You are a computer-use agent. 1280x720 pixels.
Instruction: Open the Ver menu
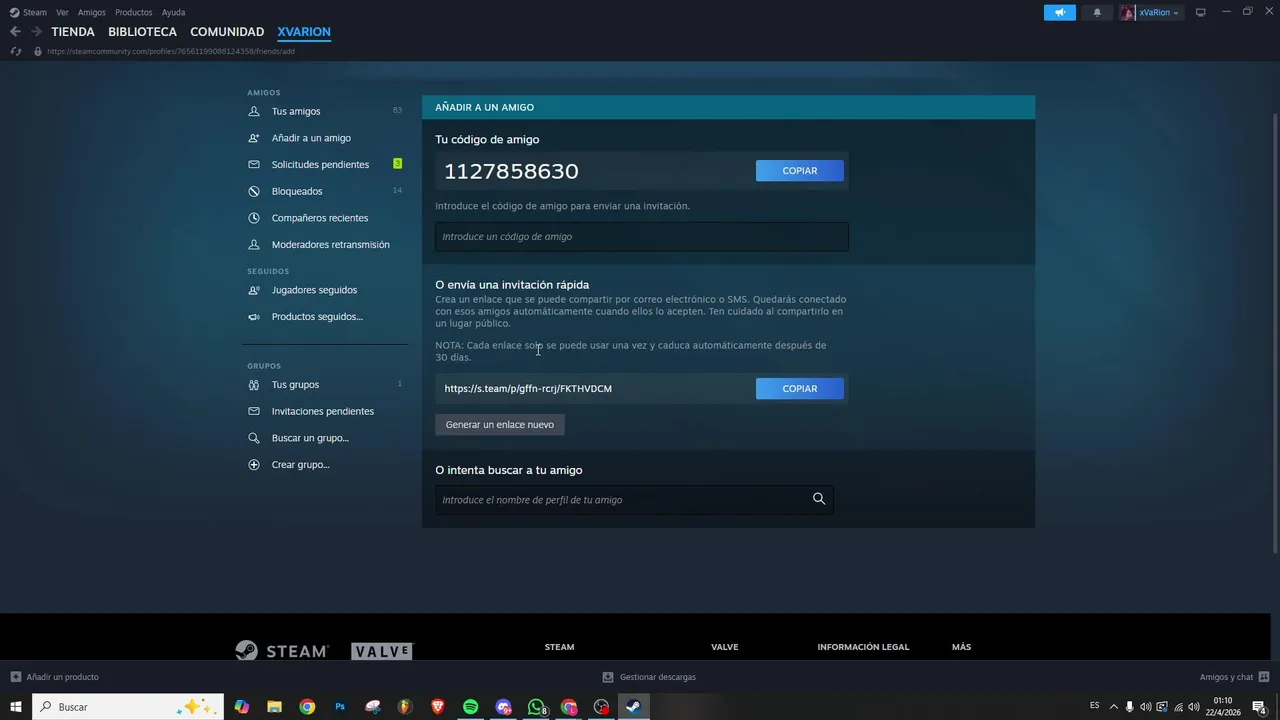pos(62,12)
